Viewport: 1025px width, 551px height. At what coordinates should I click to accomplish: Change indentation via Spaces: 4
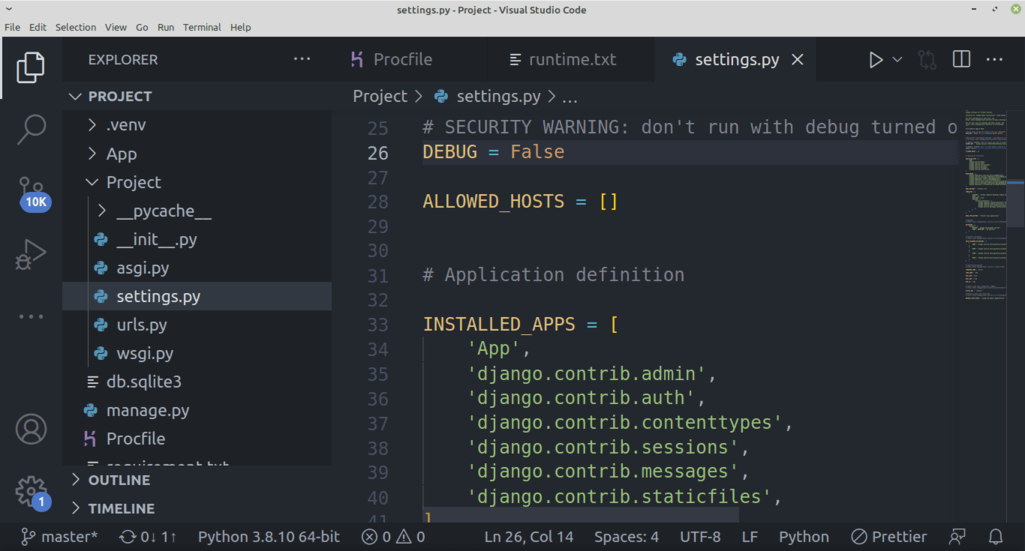tap(626, 537)
